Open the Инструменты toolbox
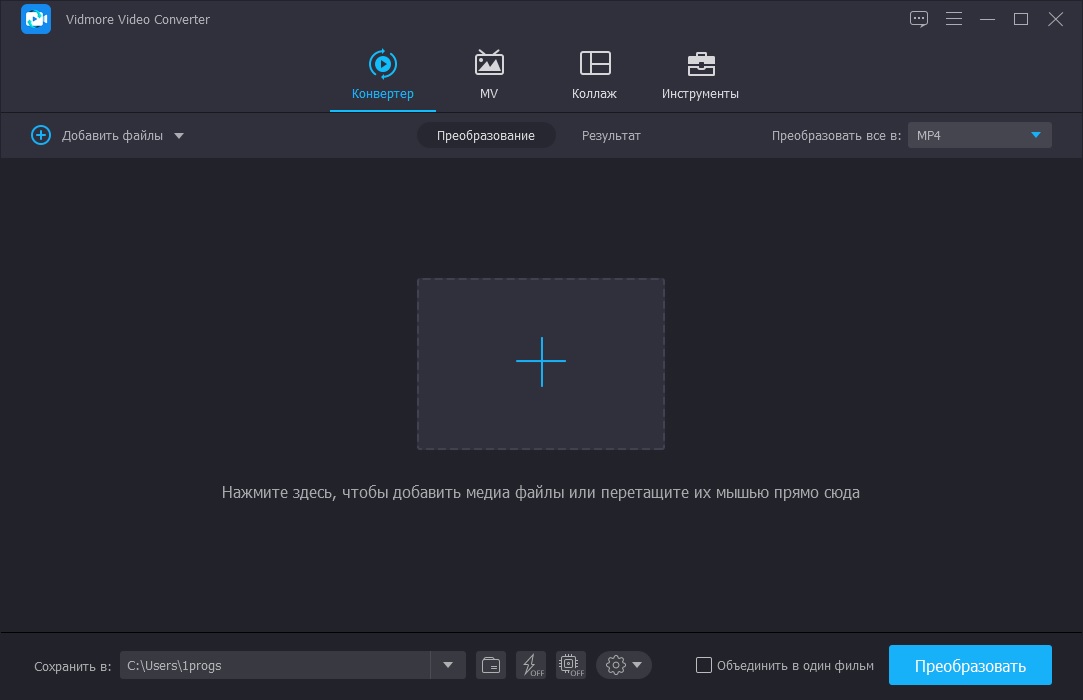The image size is (1083, 700). (x=700, y=63)
